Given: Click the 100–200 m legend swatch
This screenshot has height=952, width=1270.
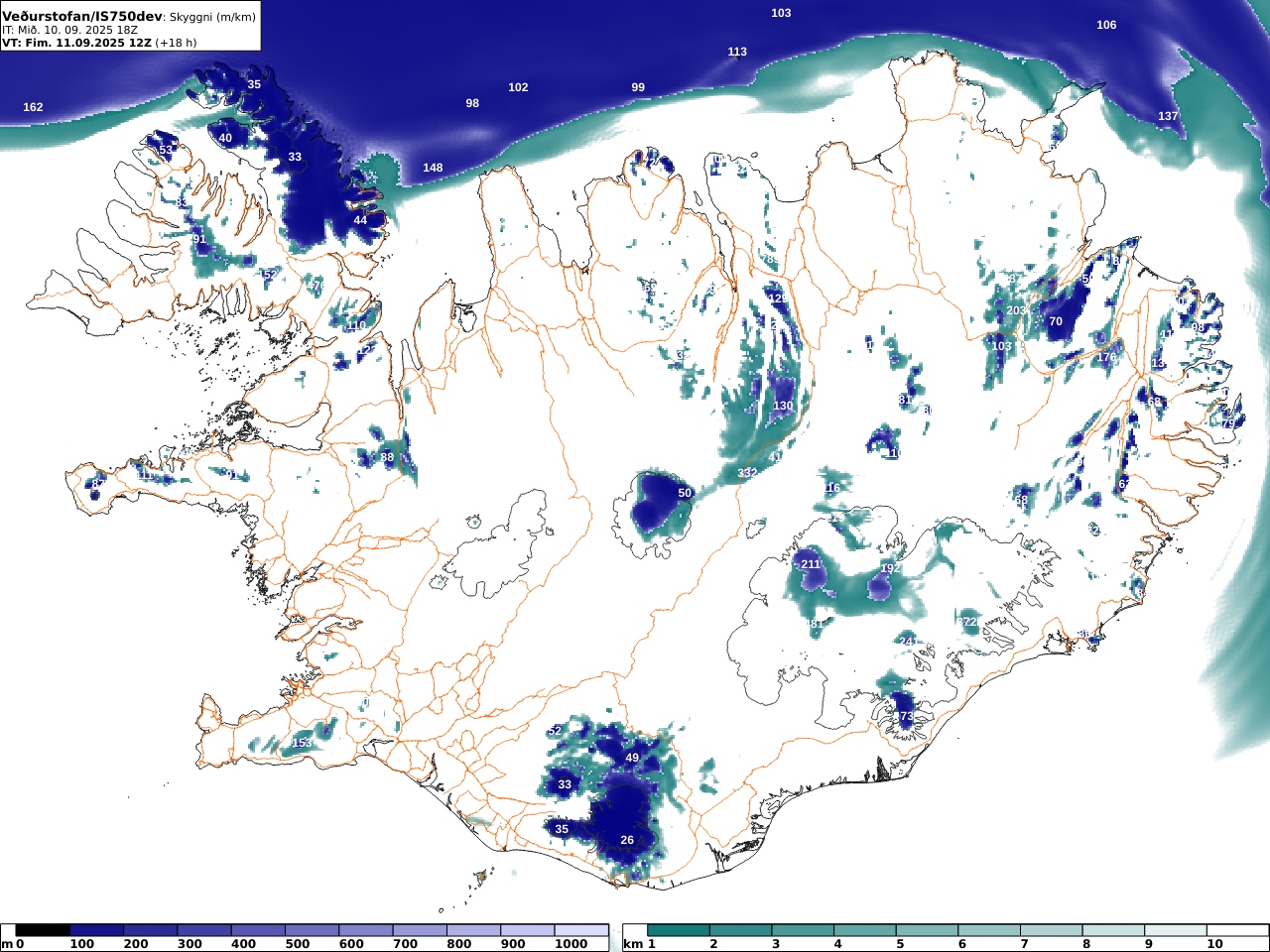Looking at the screenshot, I should [96, 930].
